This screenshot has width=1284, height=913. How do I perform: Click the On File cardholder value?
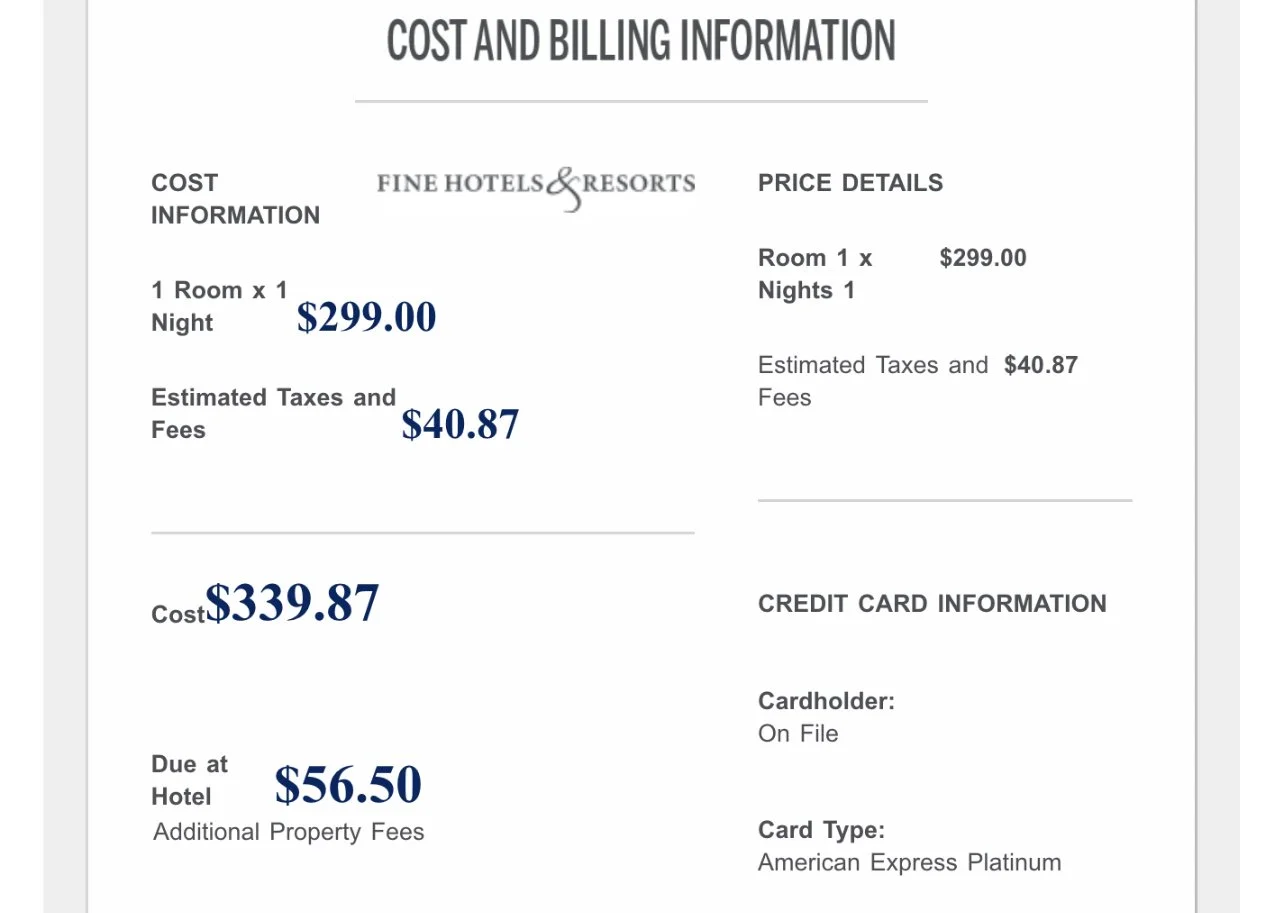point(798,734)
